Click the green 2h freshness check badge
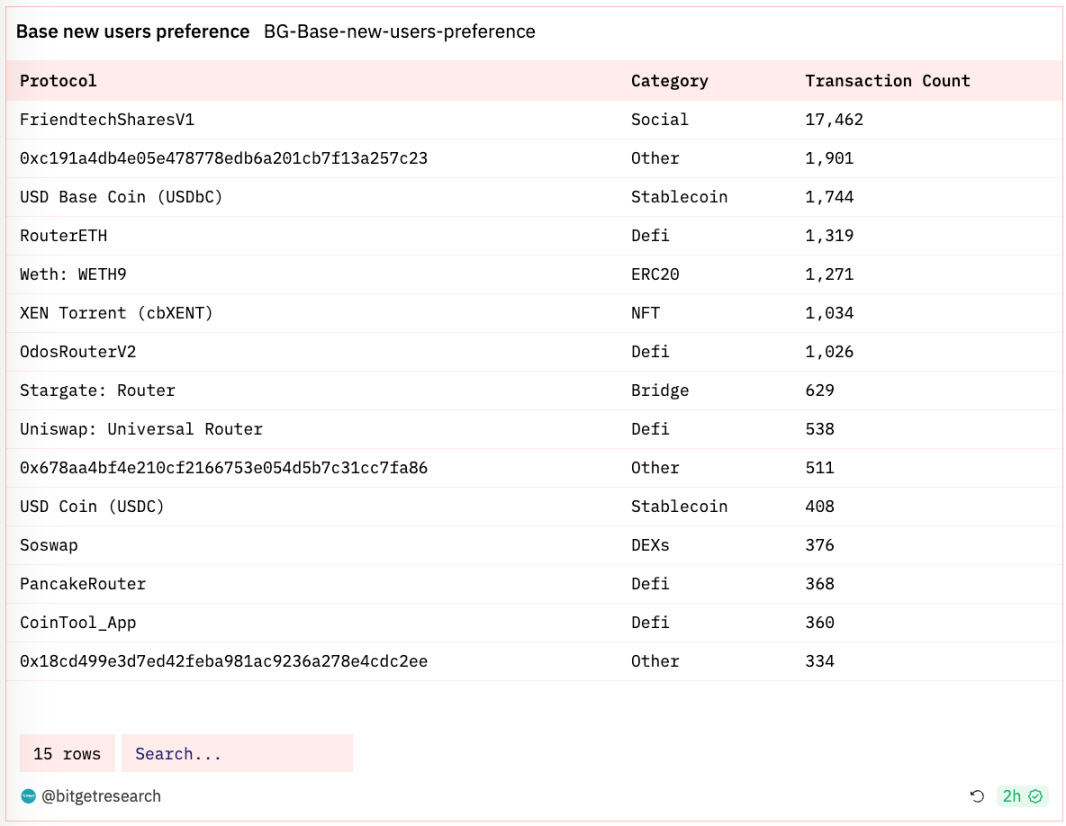Screen dimensions: 1066x826 [x=1022, y=796]
